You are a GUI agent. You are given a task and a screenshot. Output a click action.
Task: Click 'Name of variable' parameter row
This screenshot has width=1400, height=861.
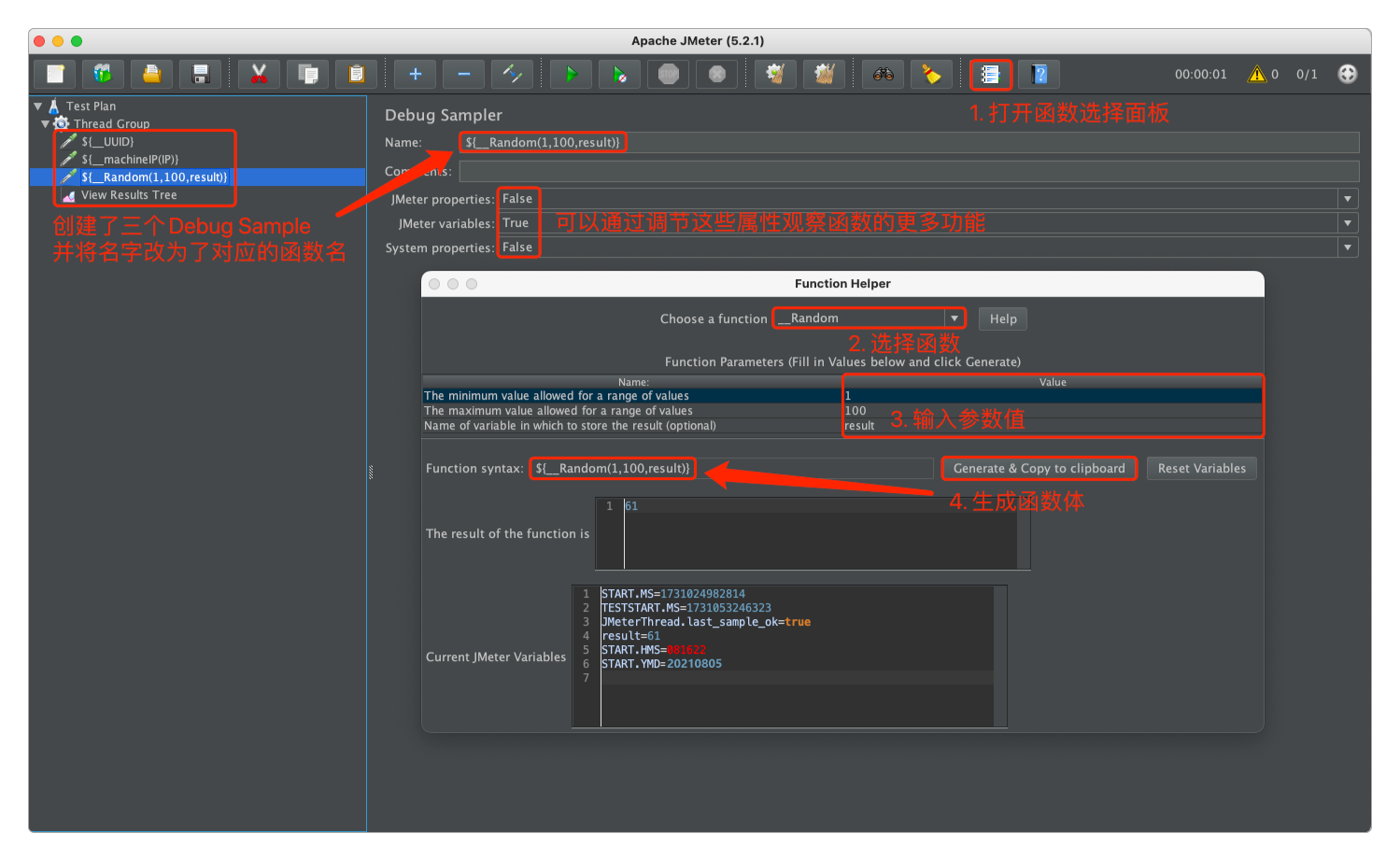[633, 426]
